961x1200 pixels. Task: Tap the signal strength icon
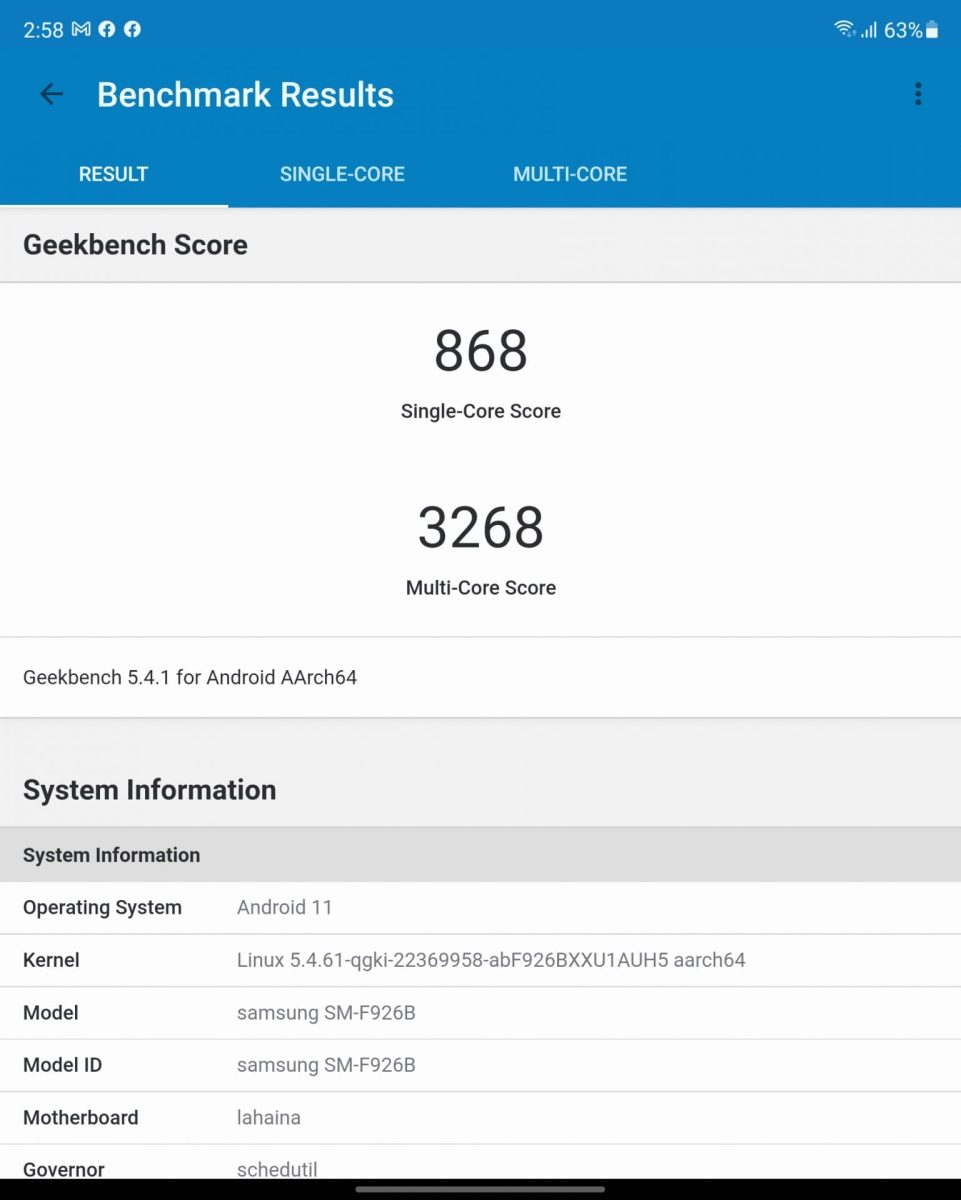pyautogui.click(x=869, y=30)
